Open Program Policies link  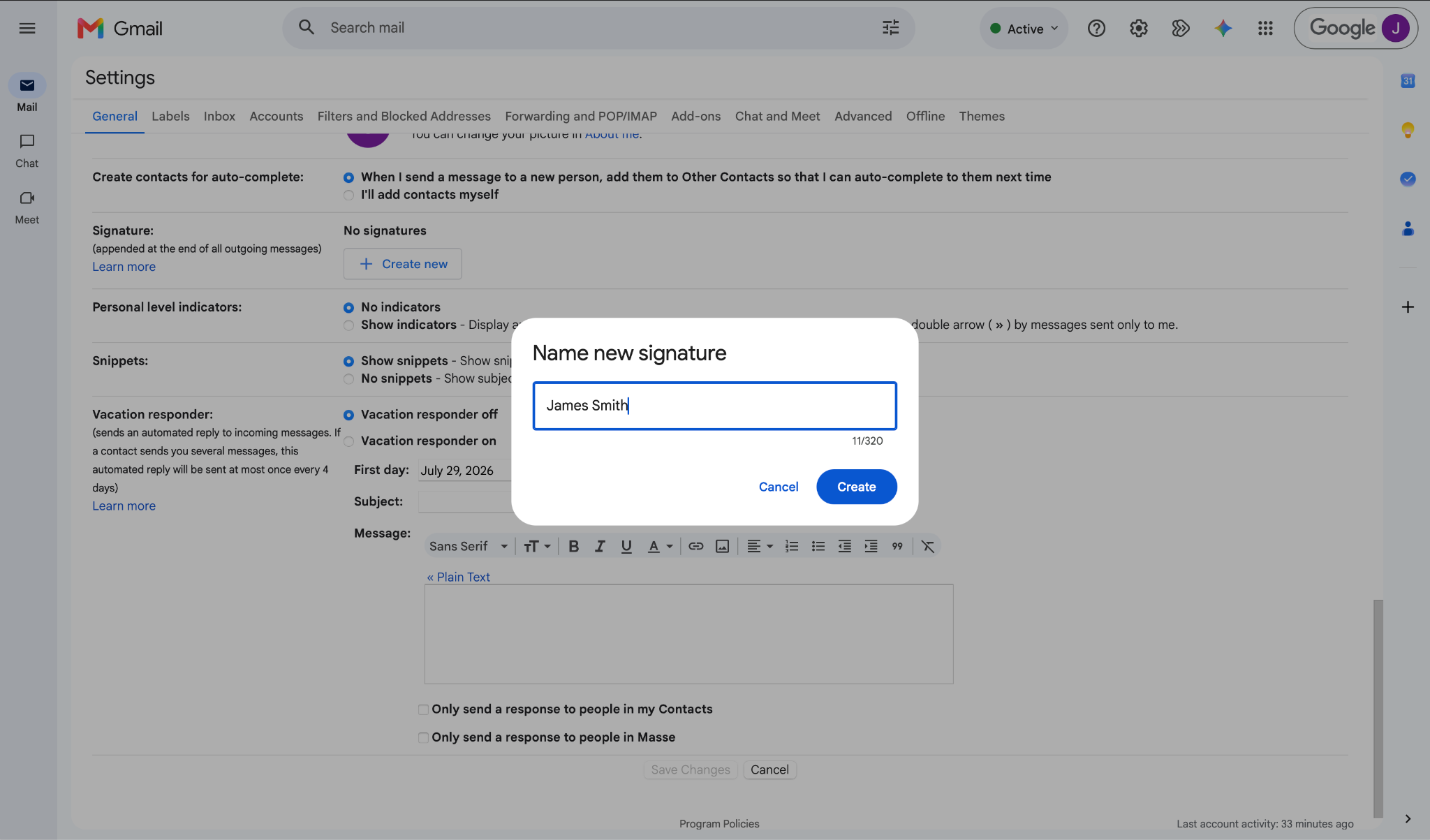click(x=719, y=824)
